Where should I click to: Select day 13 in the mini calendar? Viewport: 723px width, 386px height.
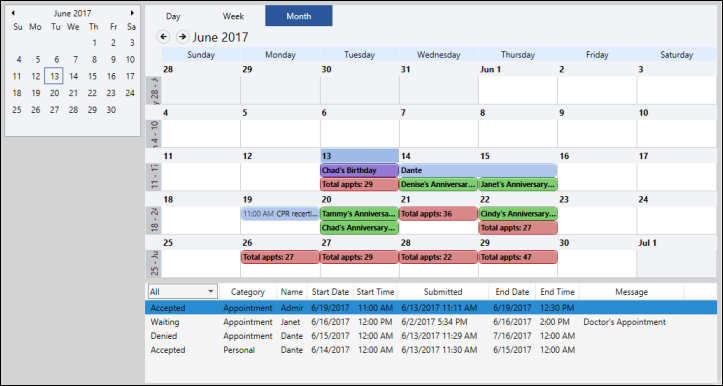54,76
